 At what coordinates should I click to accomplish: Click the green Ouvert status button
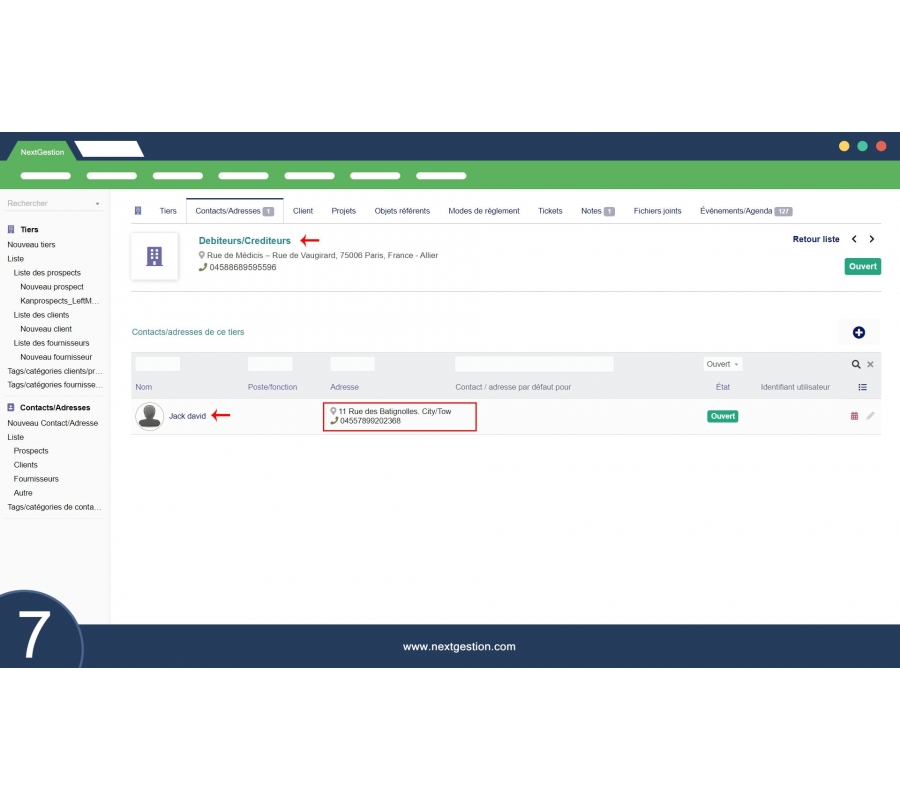coord(862,267)
